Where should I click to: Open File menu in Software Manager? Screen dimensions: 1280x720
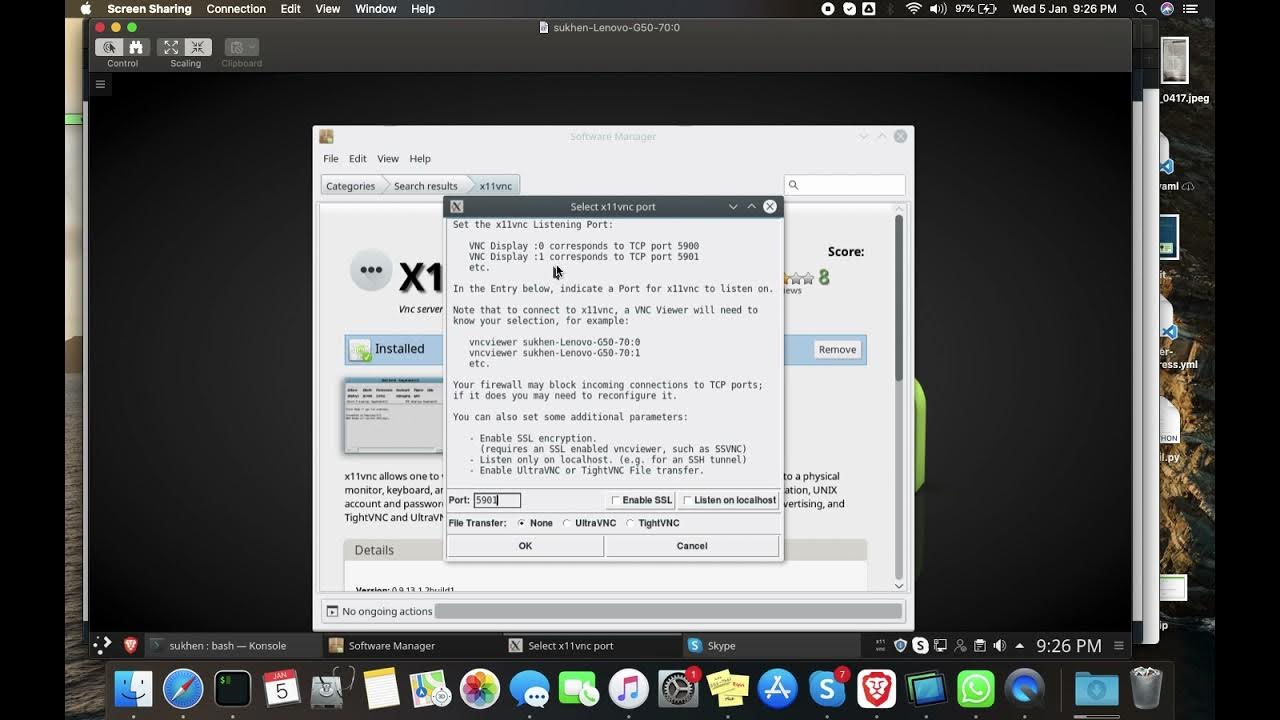click(x=331, y=158)
